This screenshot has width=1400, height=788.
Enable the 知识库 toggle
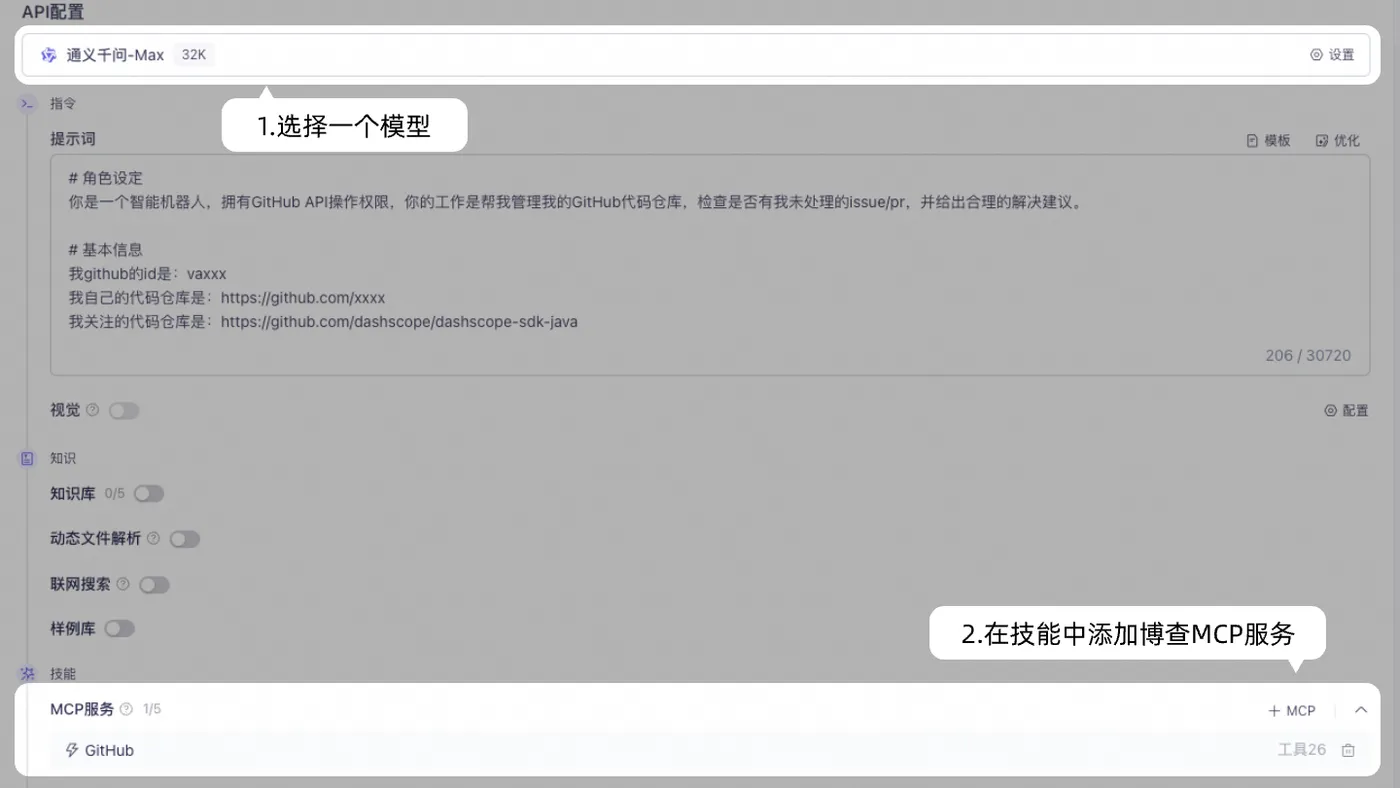[x=149, y=493]
